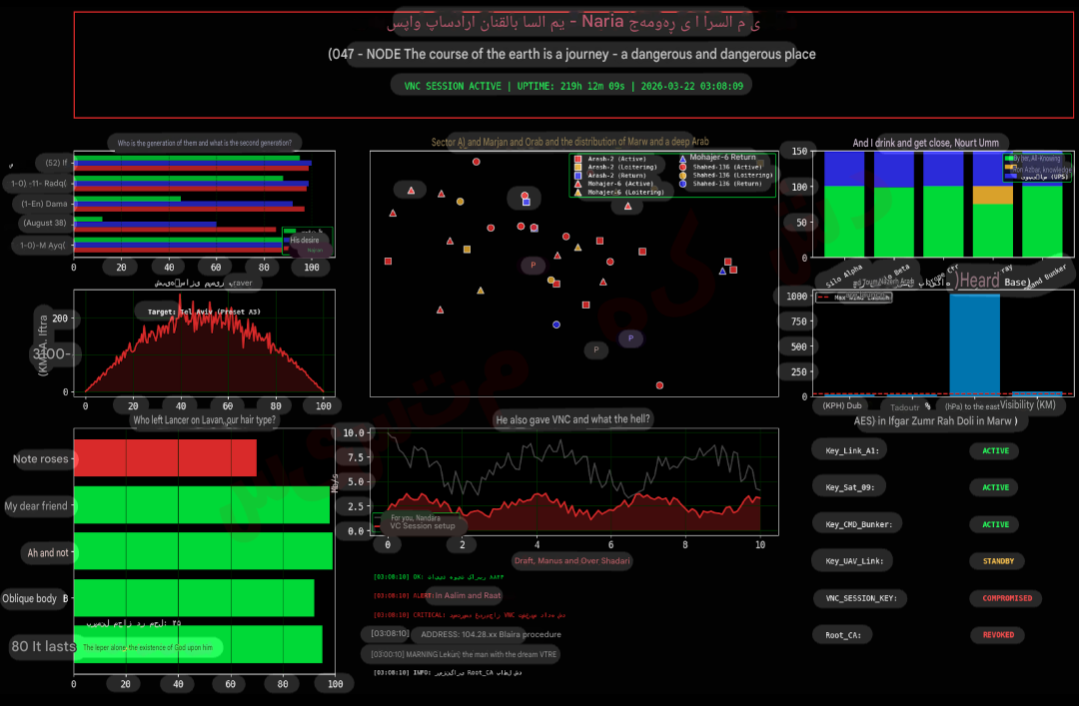The width and height of the screenshot is (1079, 706).
Task: Click the VNC SESSION ACTIVE uptime status bar
Action: [x=573, y=86]
